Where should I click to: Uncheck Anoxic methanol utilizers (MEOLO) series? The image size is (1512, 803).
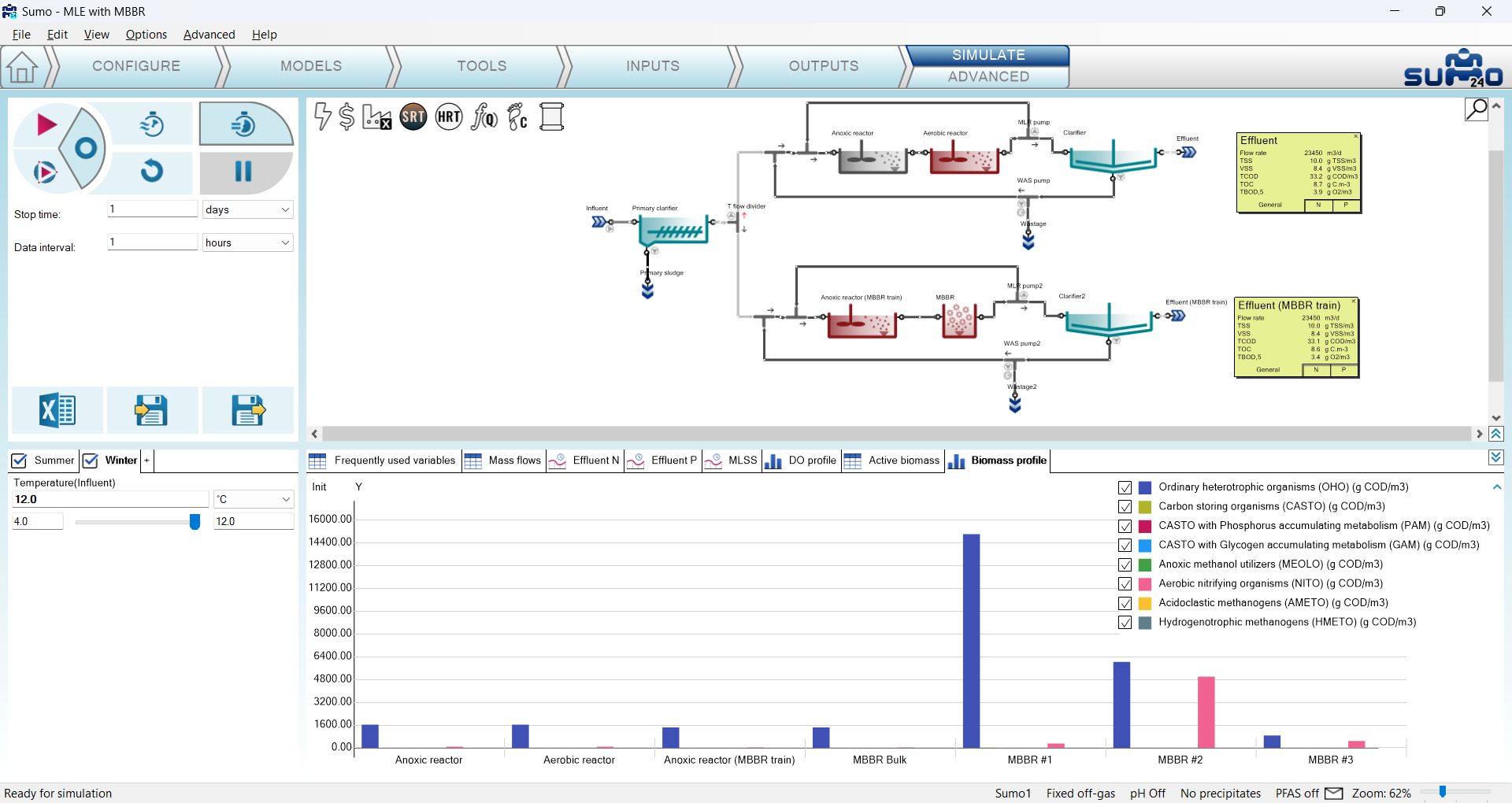tap(1125, 564)
